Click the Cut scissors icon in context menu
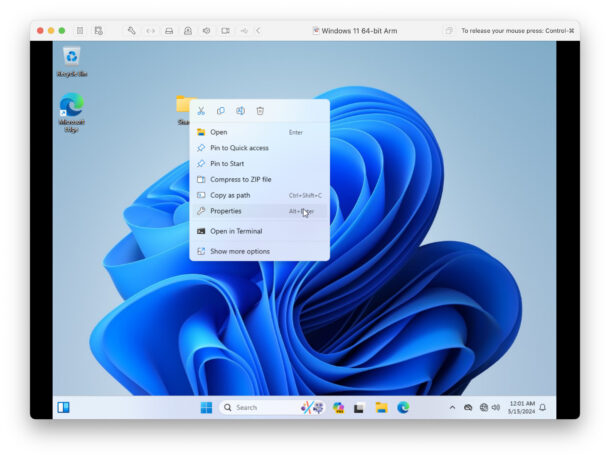Image resolution: width=610 pixels, height=459 pixels. [x=201, y=111]
